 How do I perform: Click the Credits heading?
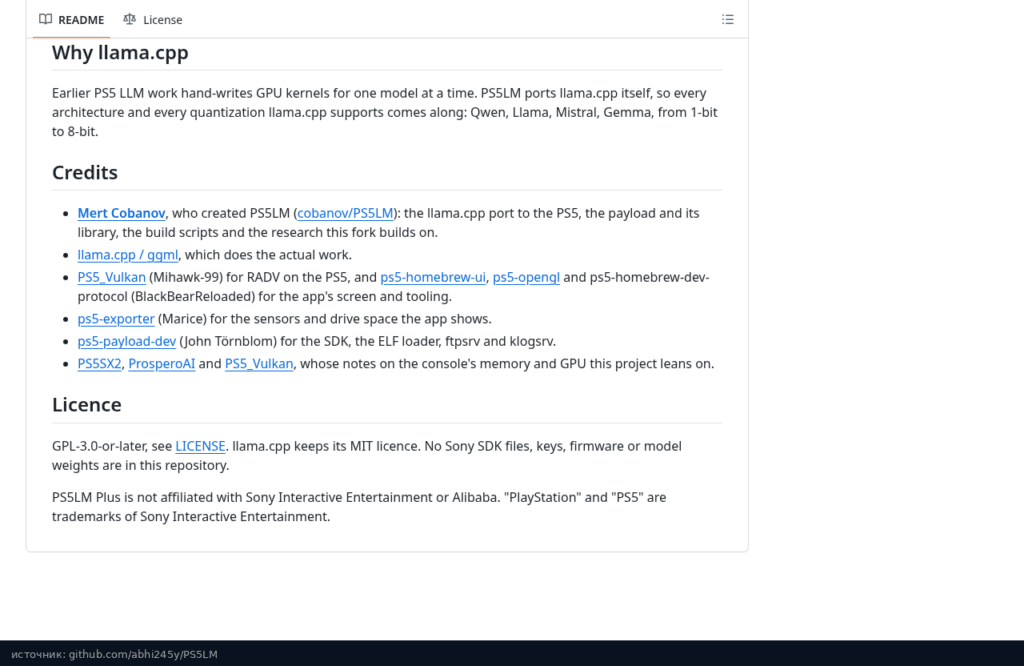[85, 172]
